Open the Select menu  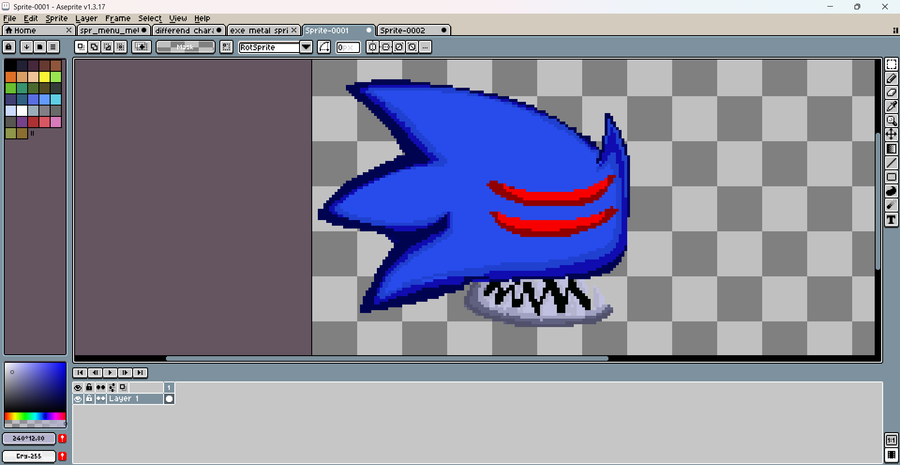click(150, 18)
